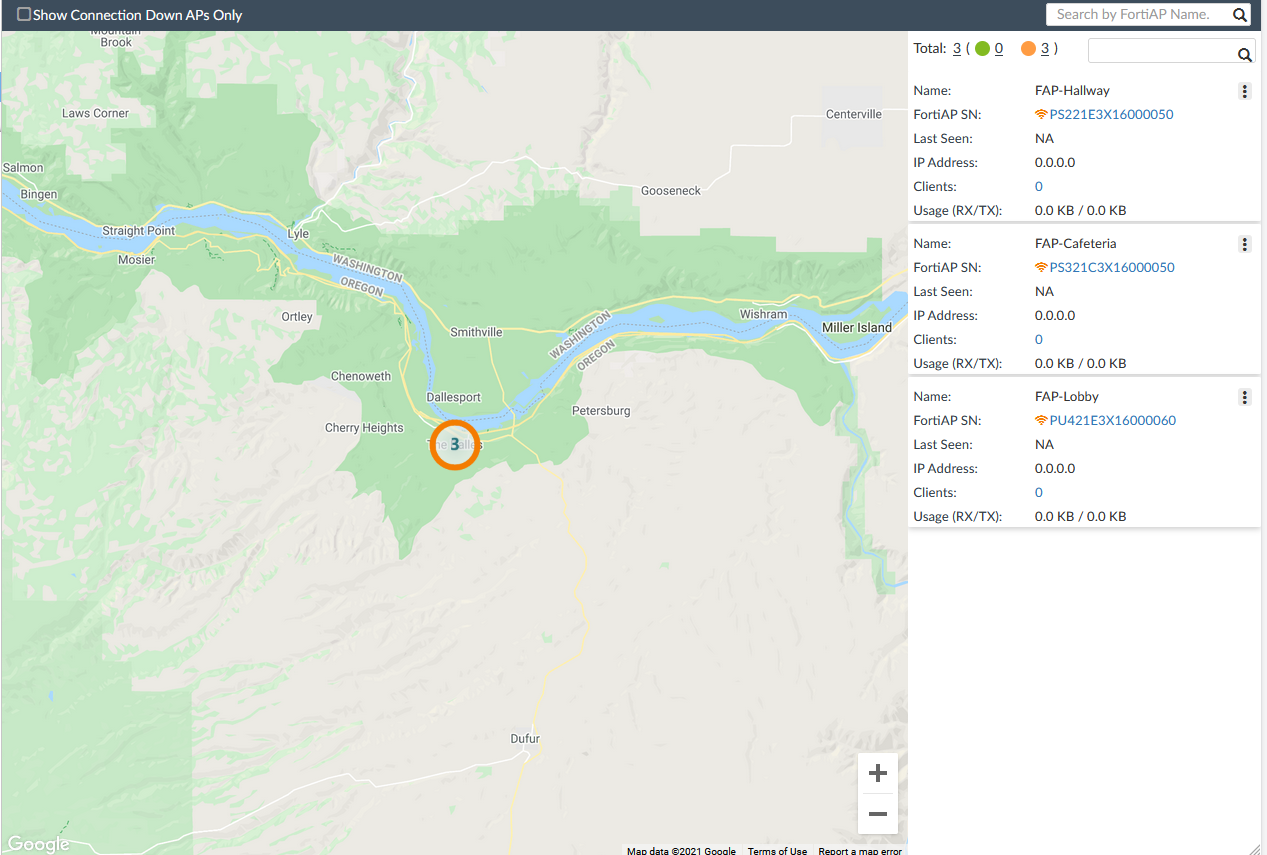Viewport: 1267px width, 855px height.
Task: Click Wi-Fi status icon beside PS321C3X16000050
Action: click(1041, 268)
